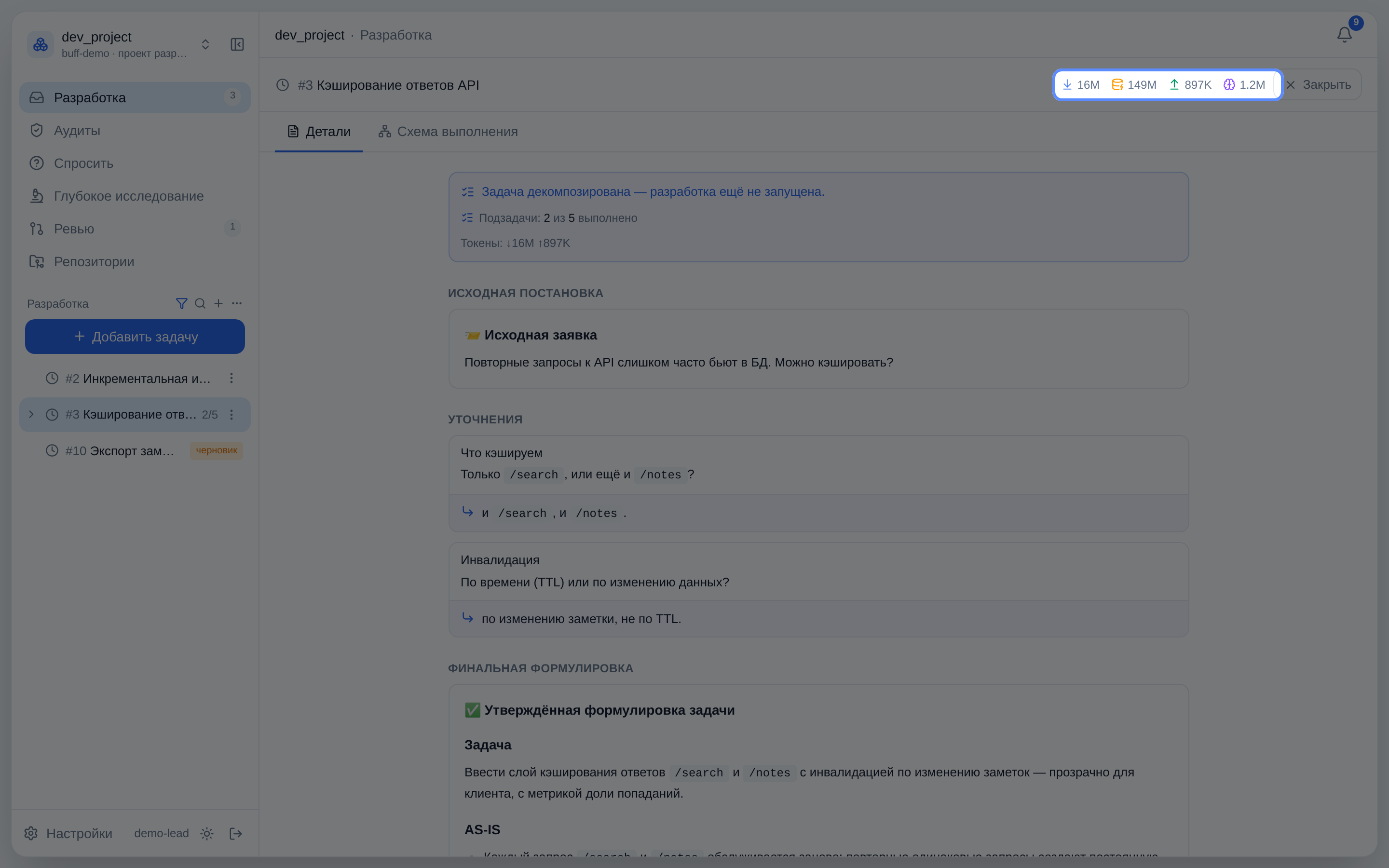Click the task title «#3 Кэширование ответов API»
The image size is (1389, 868).
pyautogui.click(x=389, y=85)
